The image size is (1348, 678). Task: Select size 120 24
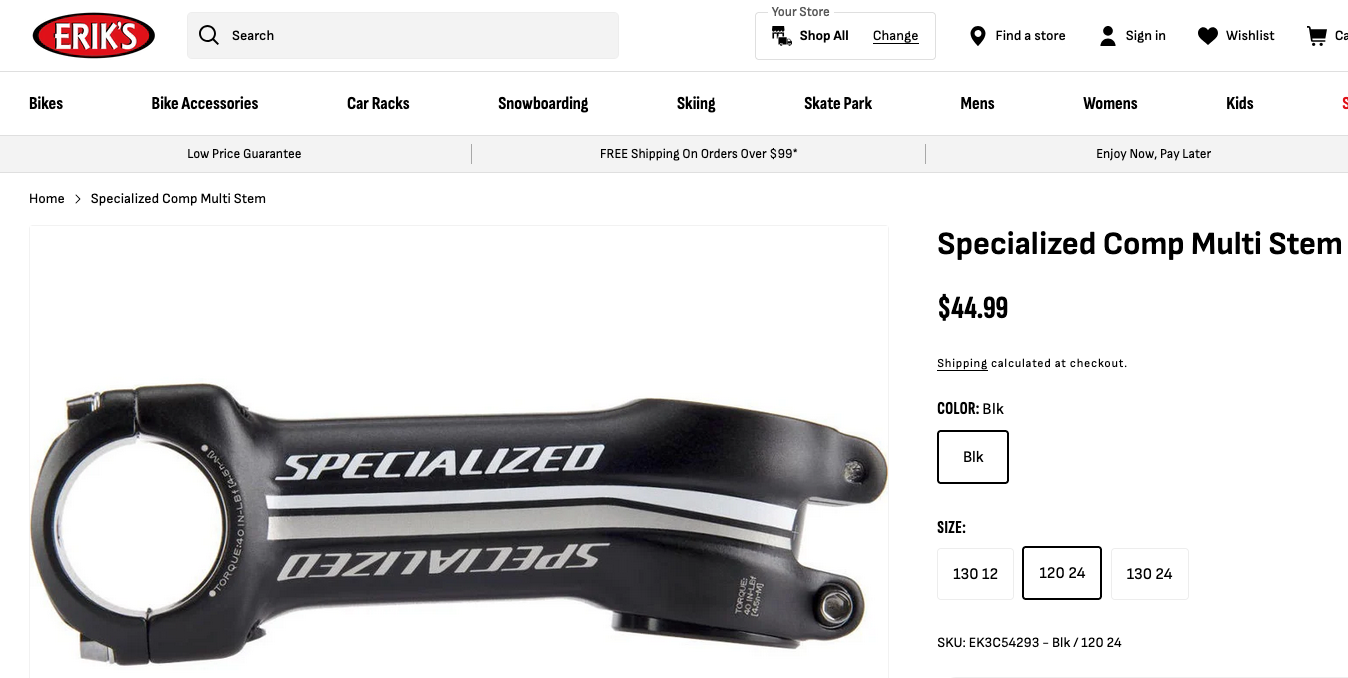[1061, 573]
